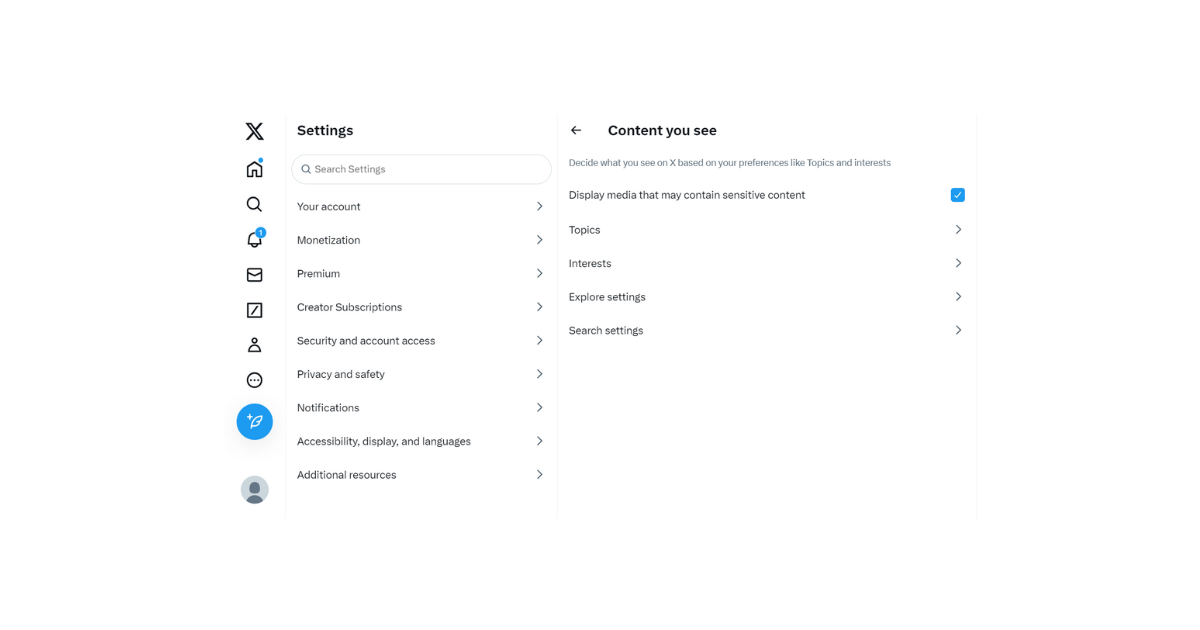This screenshot has width=1200, height=630.
Task: Open Search settings link
Action: (606, 330)
